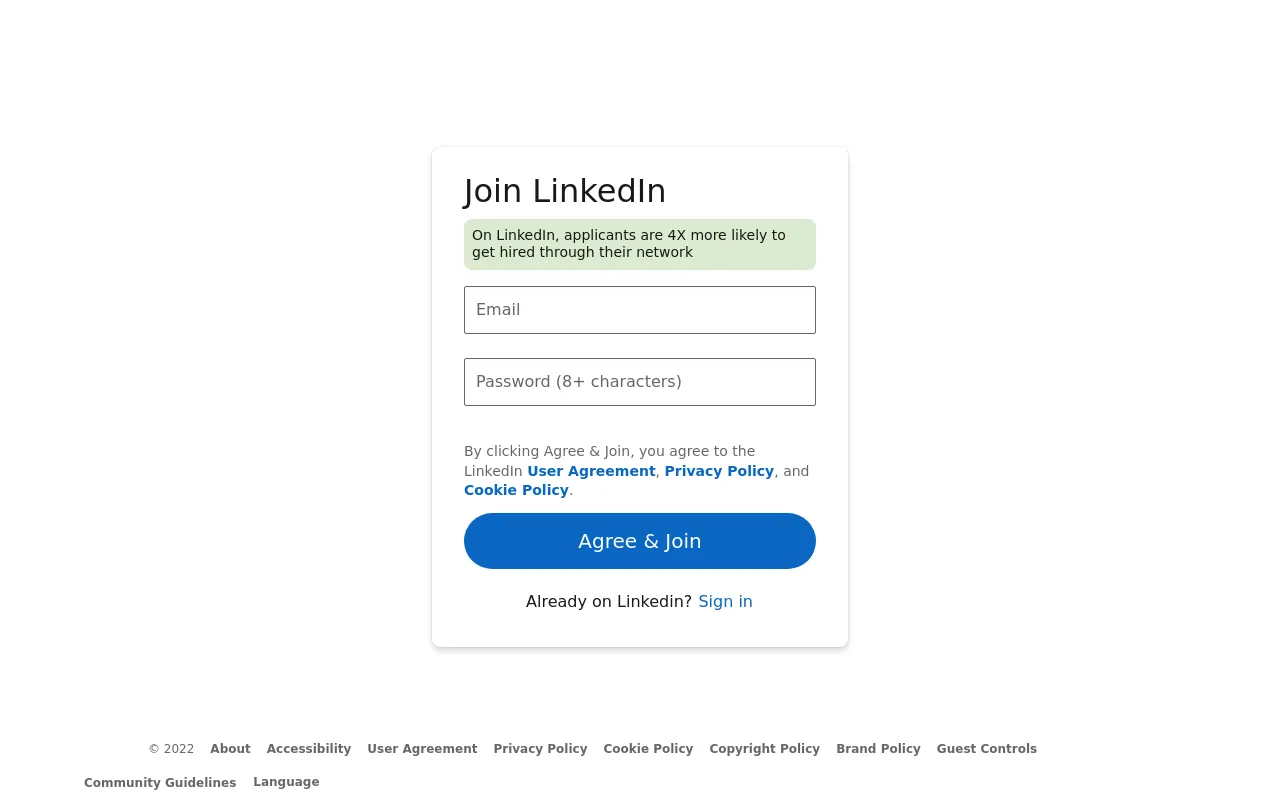Click the Join LinkedIn heading
Image resolution: width=1280 pixels, height=800 pixels.
565,191
